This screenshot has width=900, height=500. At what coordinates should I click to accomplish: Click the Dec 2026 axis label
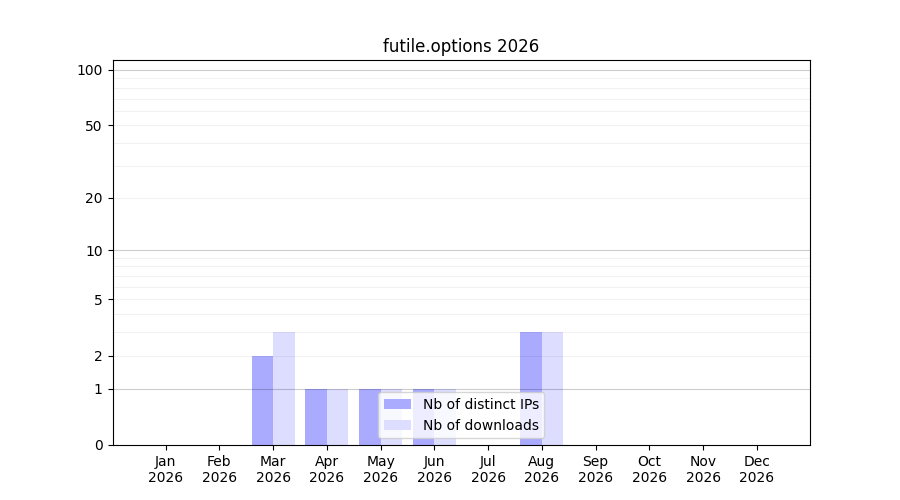(x=757, y=469)
